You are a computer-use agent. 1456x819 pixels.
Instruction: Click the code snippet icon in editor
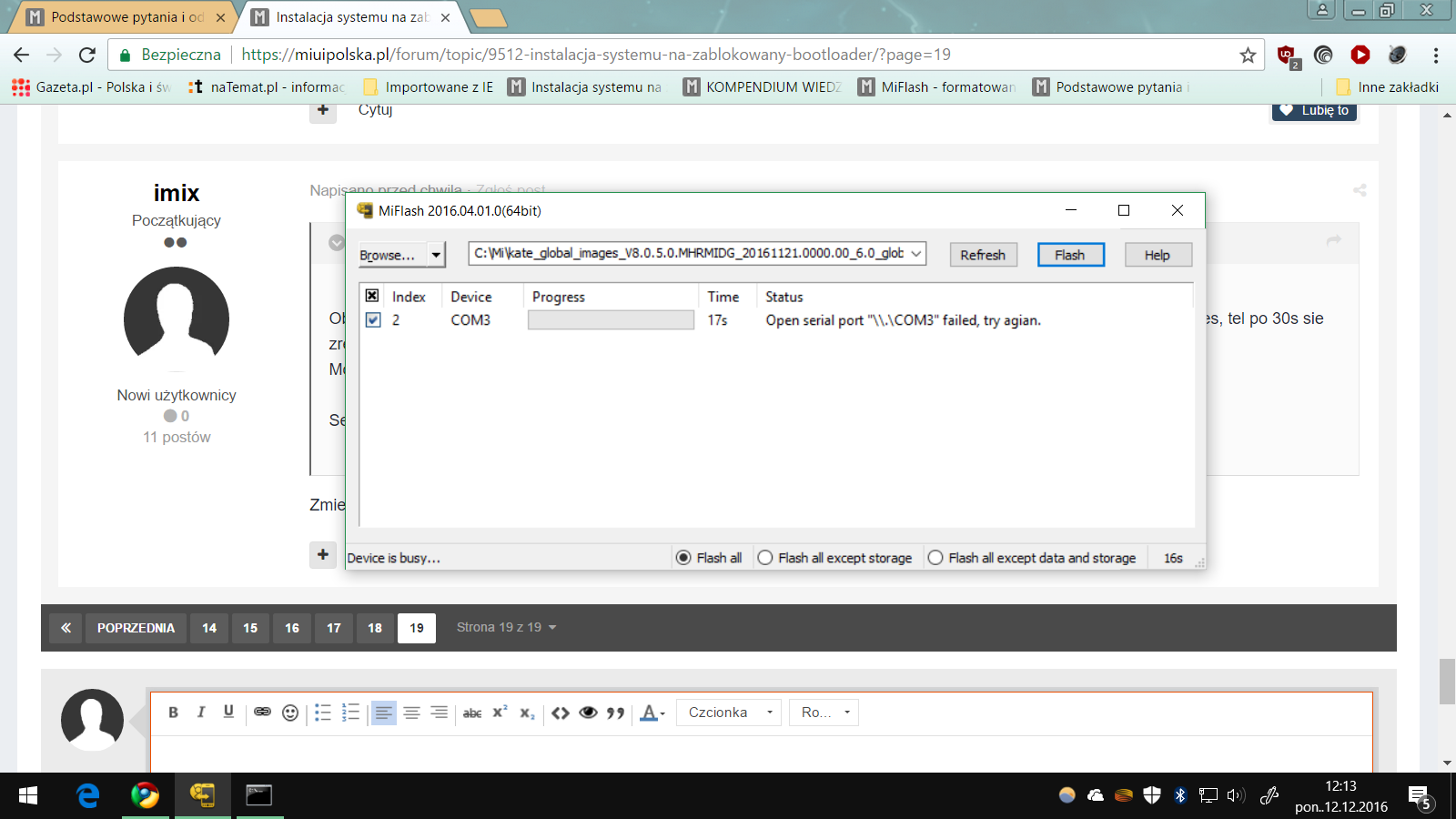coord(561,713)
